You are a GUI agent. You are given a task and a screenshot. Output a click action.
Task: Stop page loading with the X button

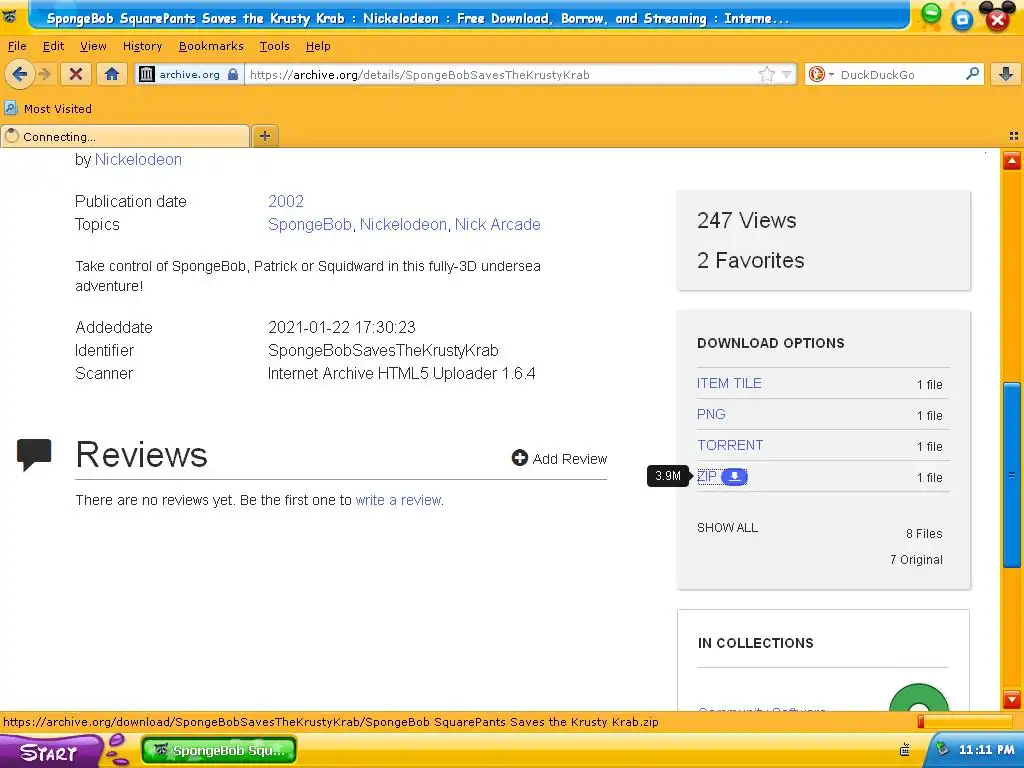(x=76, y=74)
